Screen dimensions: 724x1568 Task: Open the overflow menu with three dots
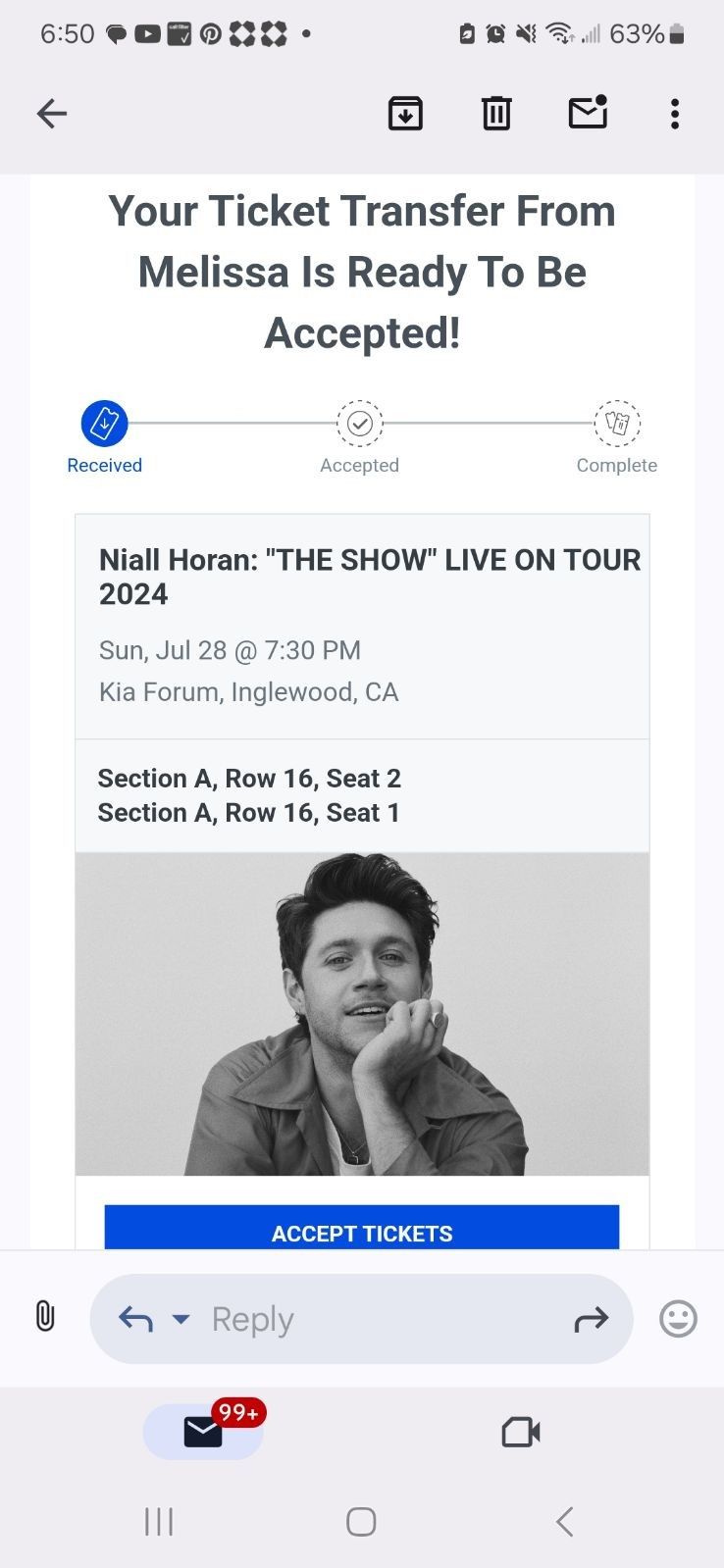[674, 114]
